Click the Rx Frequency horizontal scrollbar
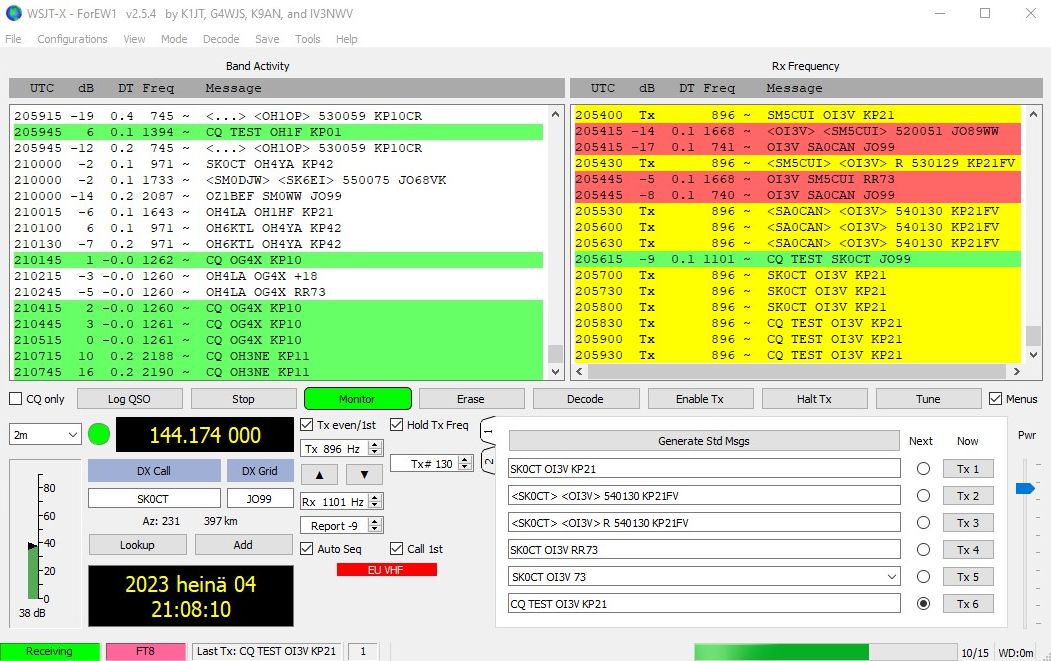The image size is (1051, 661). (798, 371)
